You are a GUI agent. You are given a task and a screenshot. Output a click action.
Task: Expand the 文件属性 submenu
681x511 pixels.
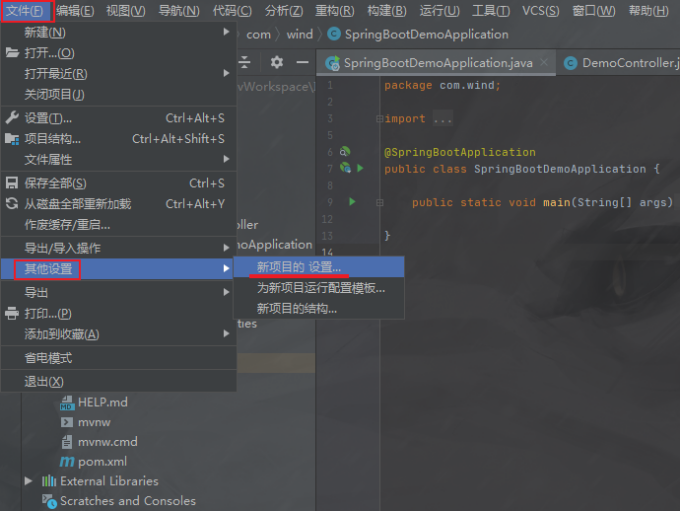pos(119,159)
